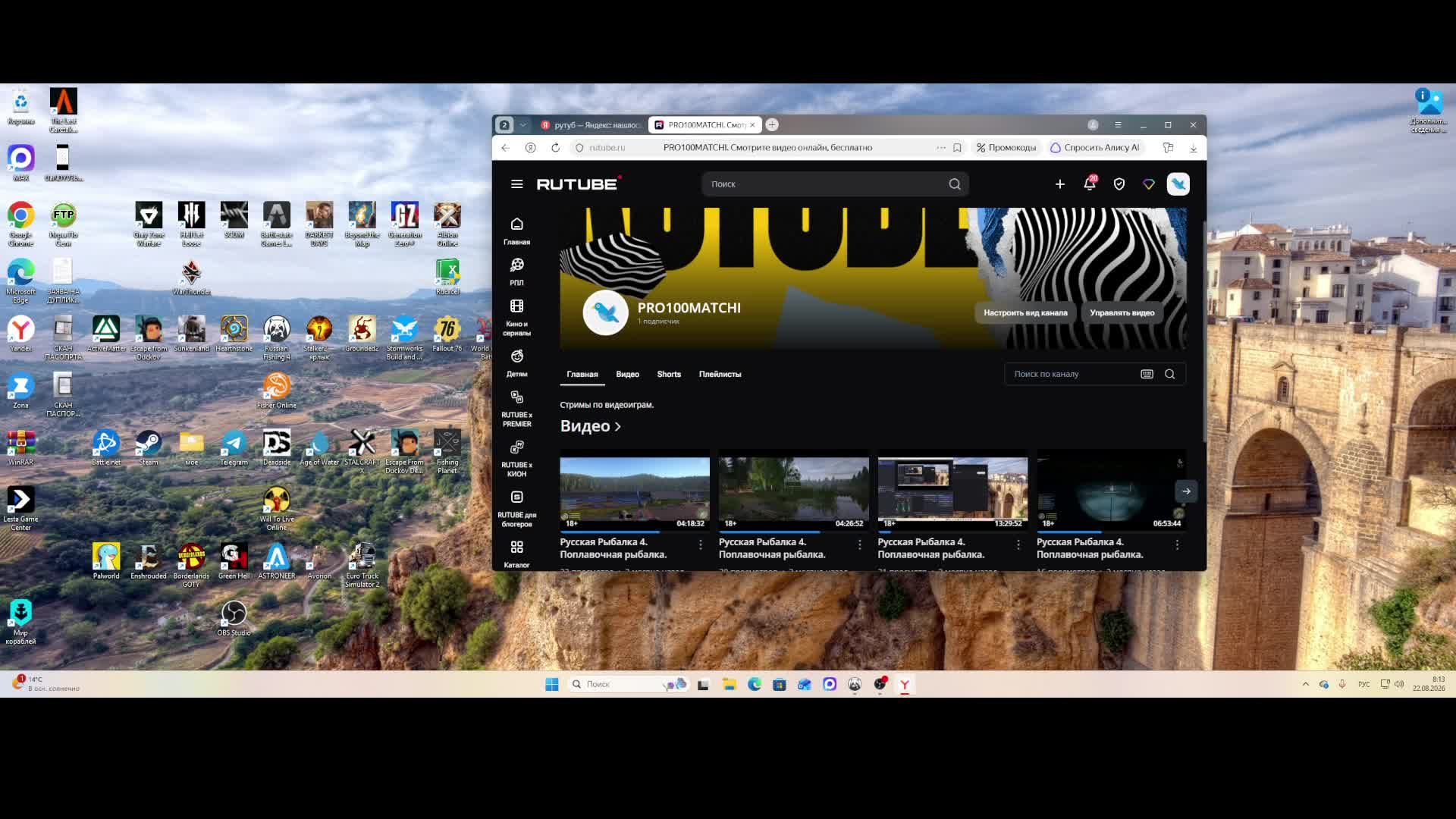This screenshot has width=1456, height=819.
Task: Switch to channel Shorts tab
Action: click(669, 375)
